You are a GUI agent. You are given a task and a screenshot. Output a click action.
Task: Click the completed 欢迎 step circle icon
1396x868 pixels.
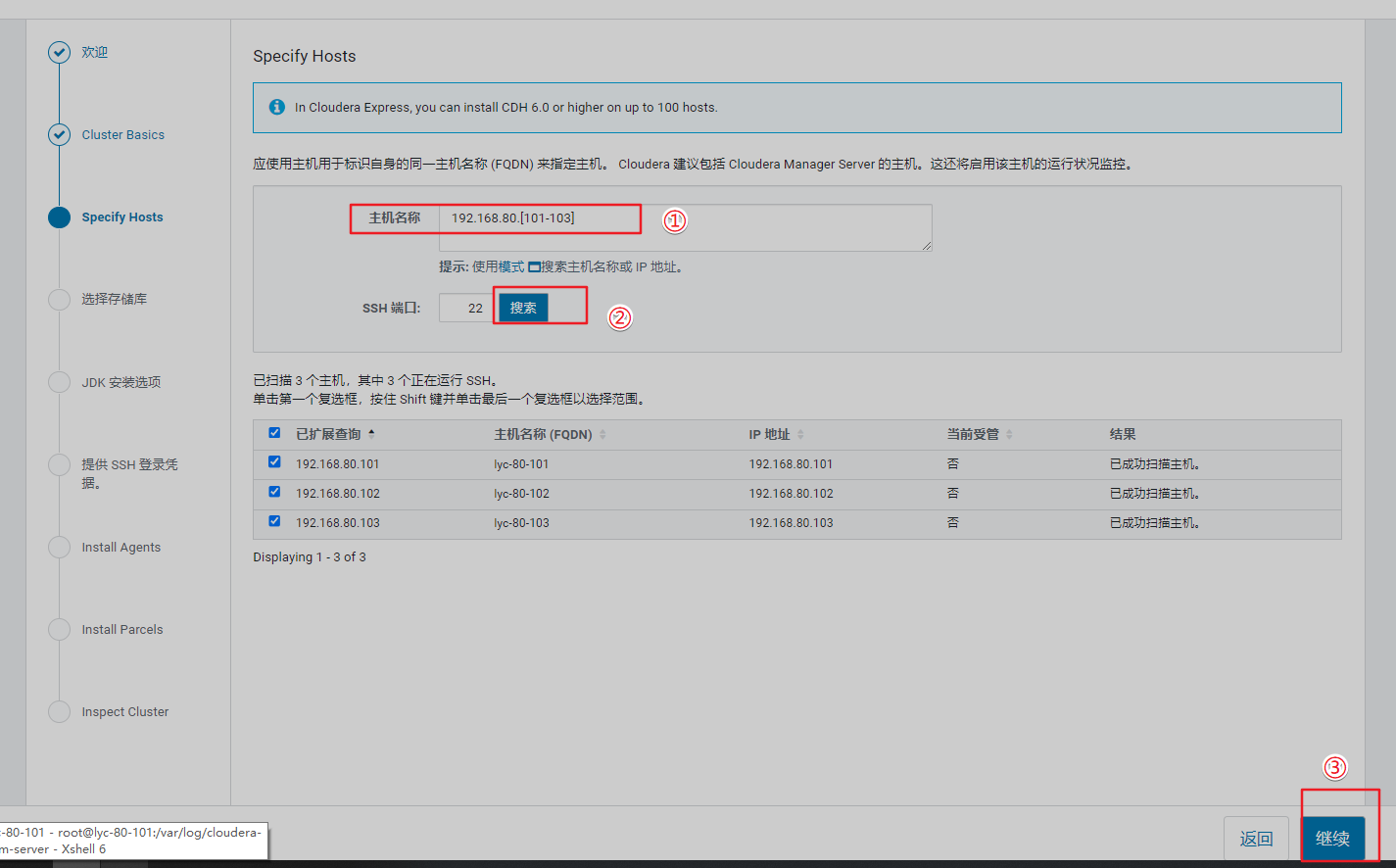pos(60,52)
